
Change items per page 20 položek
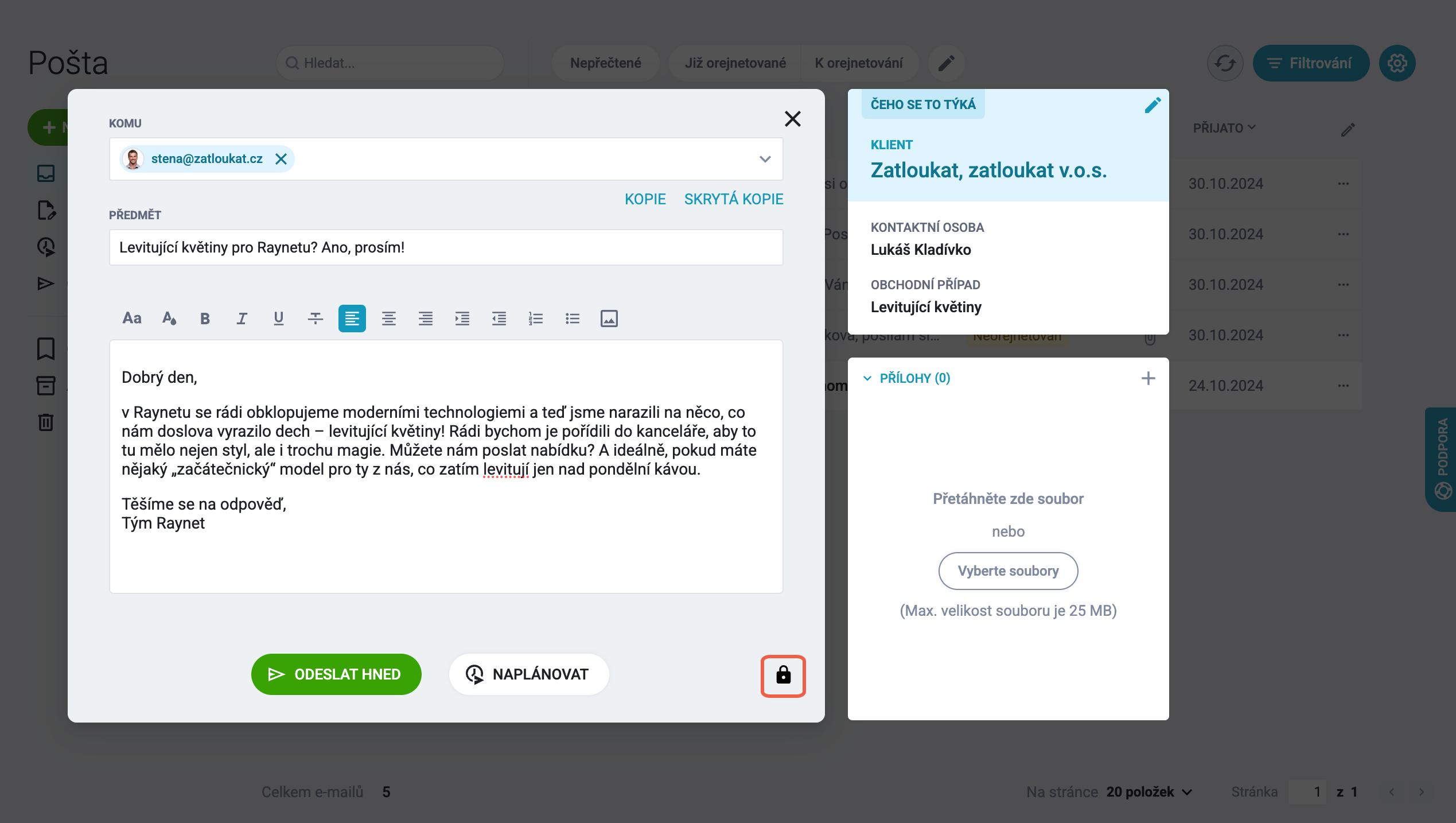click(1149, 792)
